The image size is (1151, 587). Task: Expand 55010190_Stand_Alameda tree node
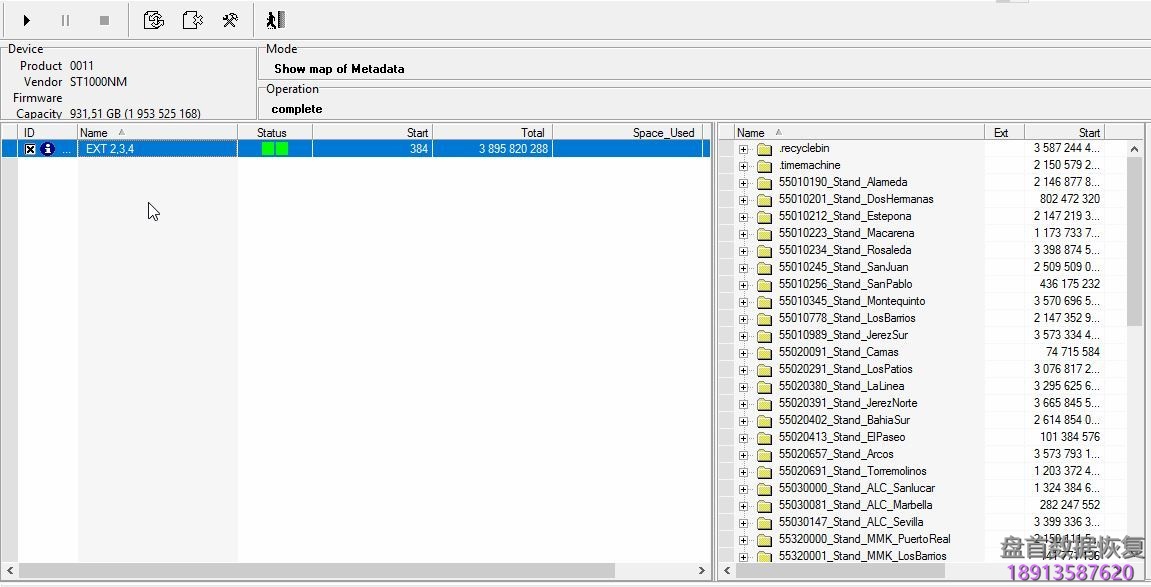coord(744,182)
